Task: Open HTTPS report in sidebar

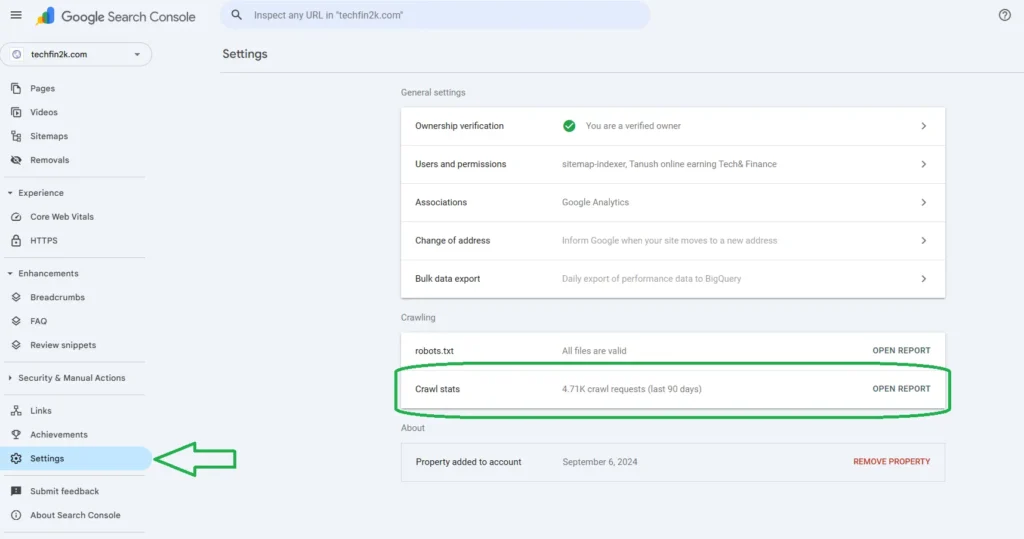Action: [x=44, y=240]
